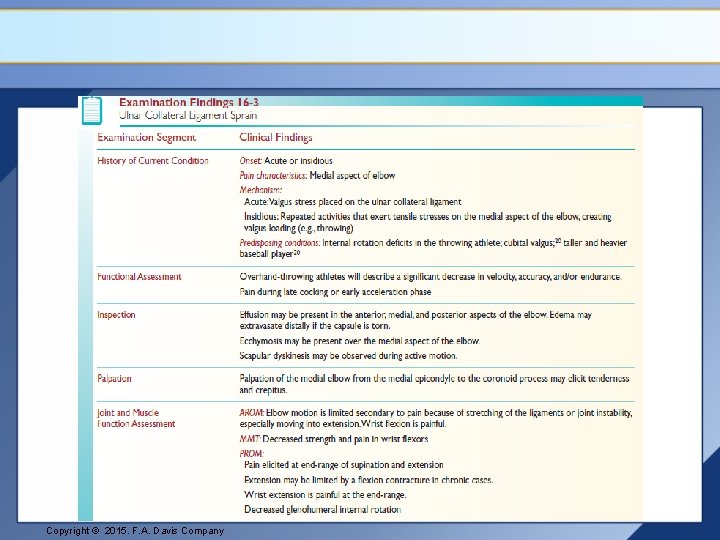The width and height of the screenshot is (720, 540).
Task: Click 'Pain during late cocking' line
Action: (335, 292)
